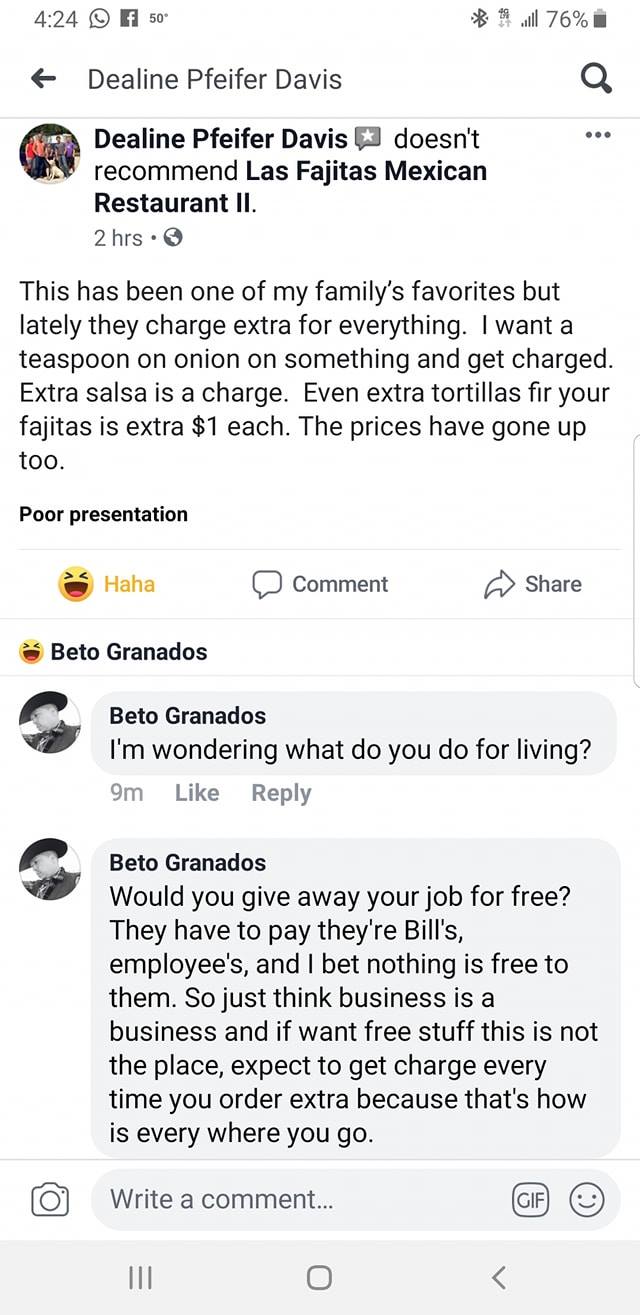Image resolution: width=640 pixels, height=1315 pixels.
Task: Open the emoji smiley picker
Action: click(587, 1199)
